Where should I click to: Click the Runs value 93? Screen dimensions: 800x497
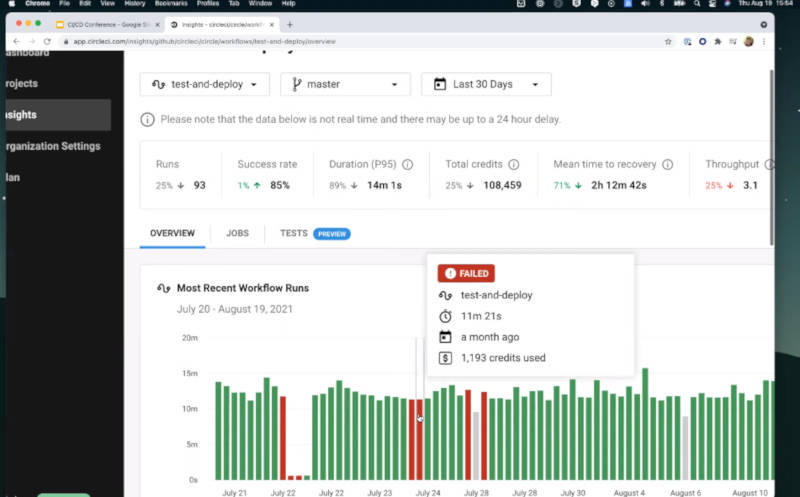[199, 185]
